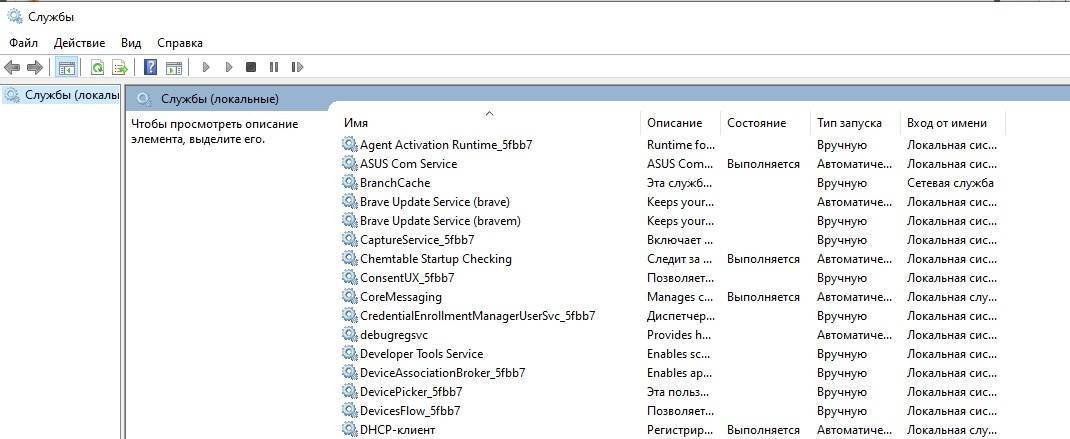This screenshot has width=1070, height=439.
Task: Refresh the services list via toolbar
Action: point(98,67)
